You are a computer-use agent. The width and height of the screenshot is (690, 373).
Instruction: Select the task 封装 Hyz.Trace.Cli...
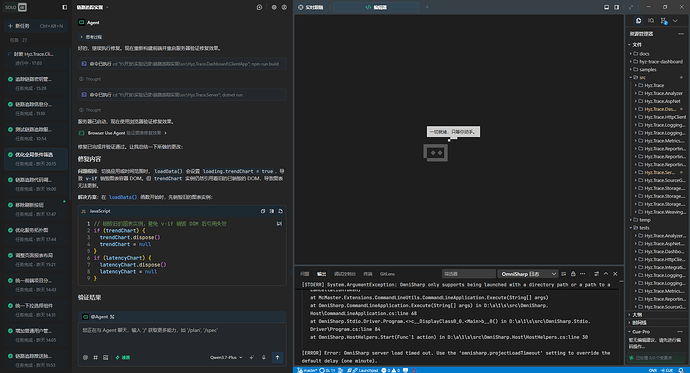click(x=36, y=58)
